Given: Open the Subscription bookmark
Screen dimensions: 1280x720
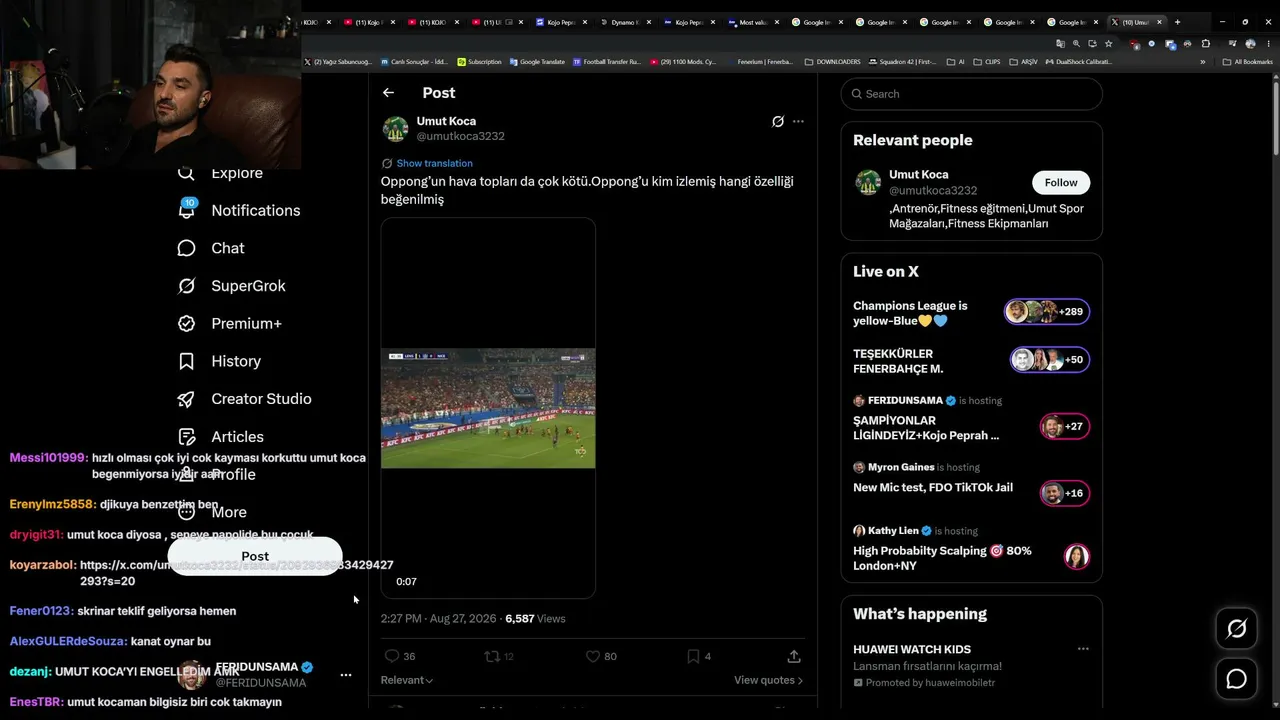Looking at the screenshot, I should pyautogui.click(x=479, y=62).
